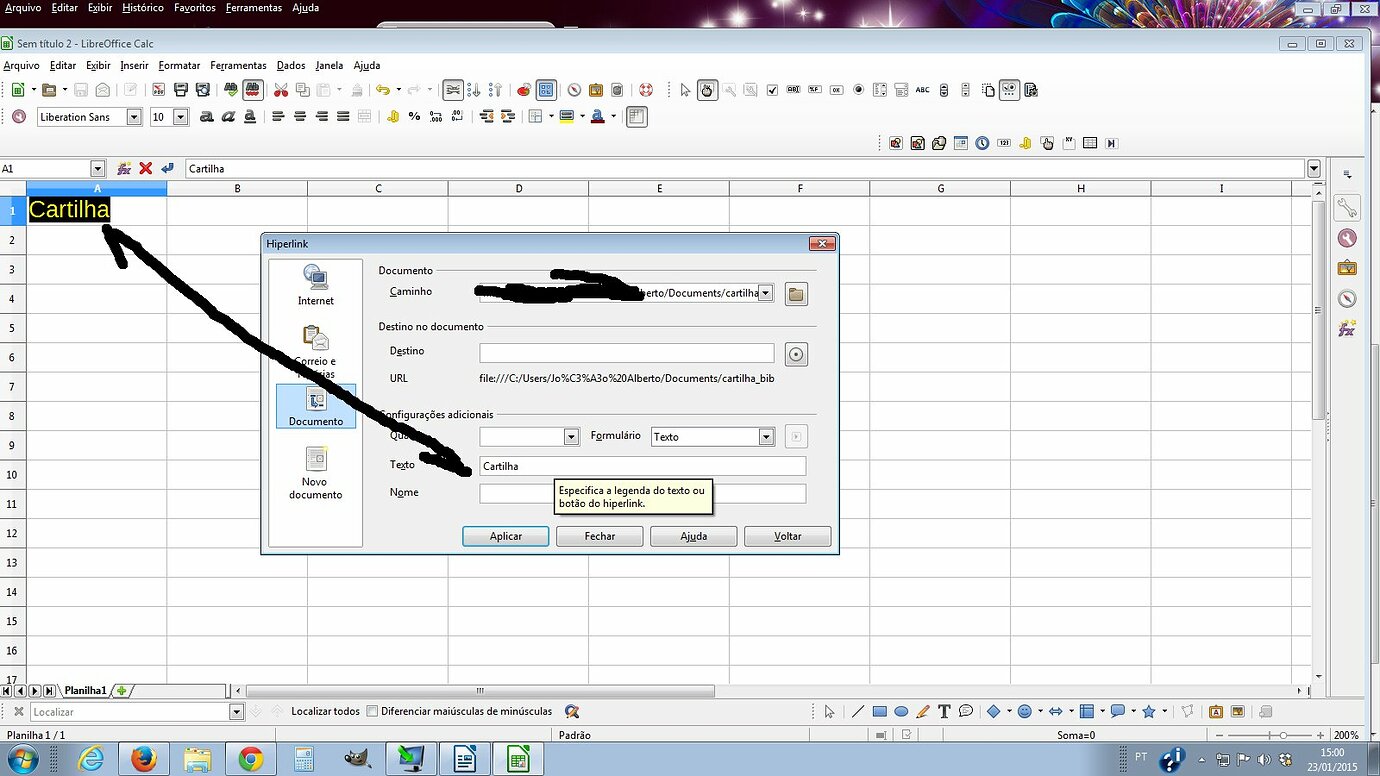Viewport: 1380px width, 776px height.
Task: Cancel the cell input with red X
Action: [146, 169]
